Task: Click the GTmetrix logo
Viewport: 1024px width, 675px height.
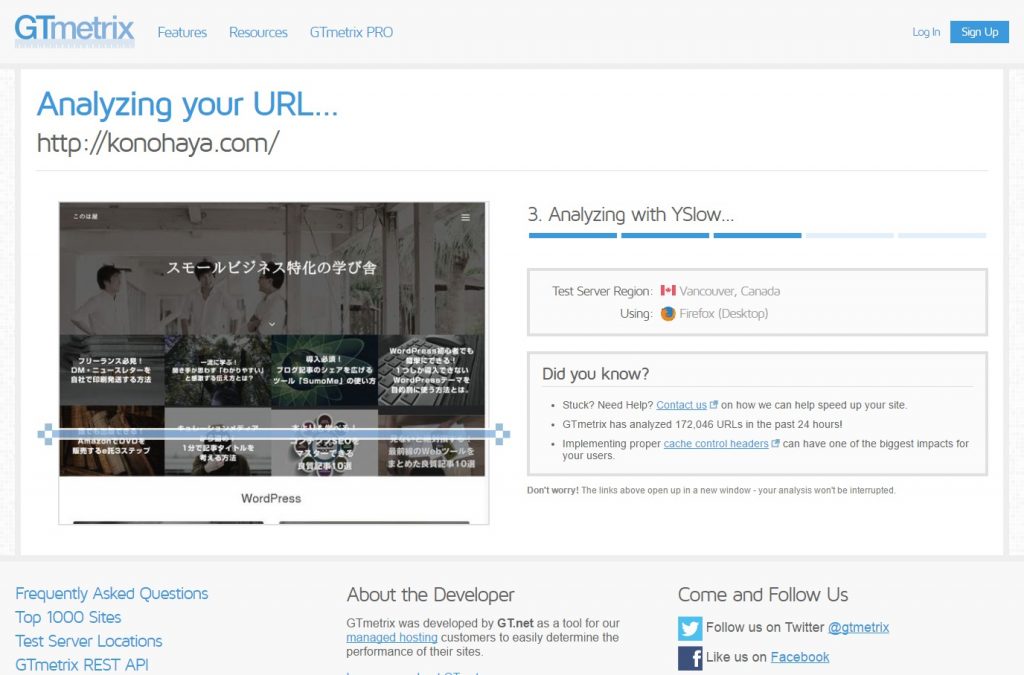Action: pos(74,30)
